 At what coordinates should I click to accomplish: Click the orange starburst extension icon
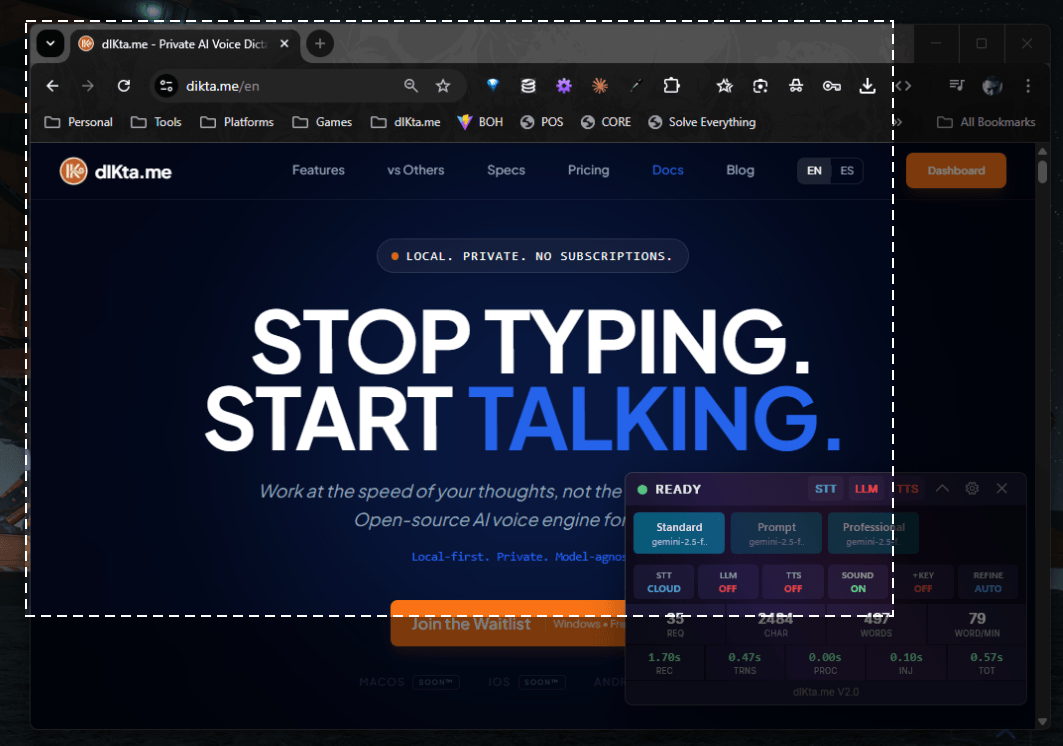[599, 86]
